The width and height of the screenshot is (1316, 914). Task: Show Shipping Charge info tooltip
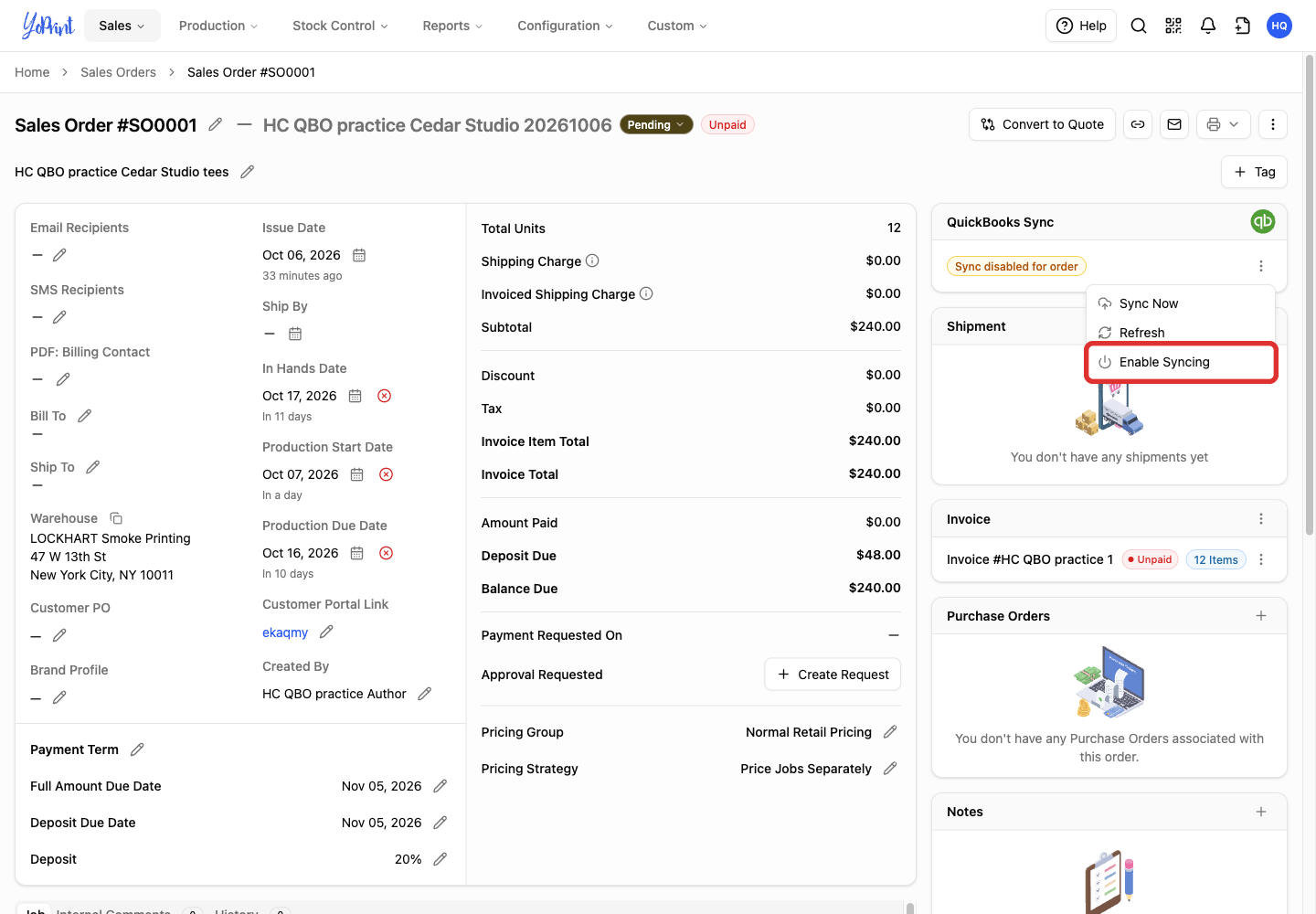tap(592, 260)
